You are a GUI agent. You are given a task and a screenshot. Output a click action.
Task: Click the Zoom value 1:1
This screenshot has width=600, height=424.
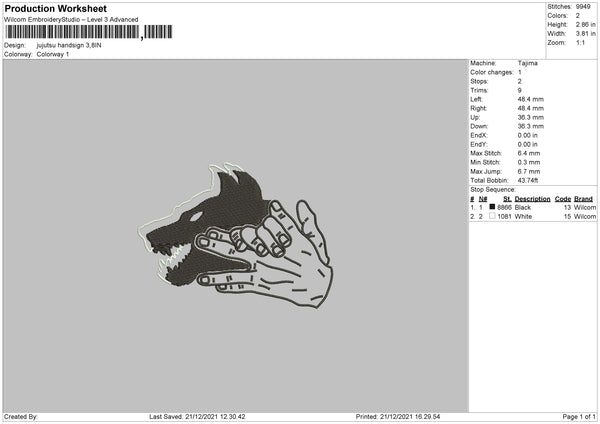[x=580, y=42]
